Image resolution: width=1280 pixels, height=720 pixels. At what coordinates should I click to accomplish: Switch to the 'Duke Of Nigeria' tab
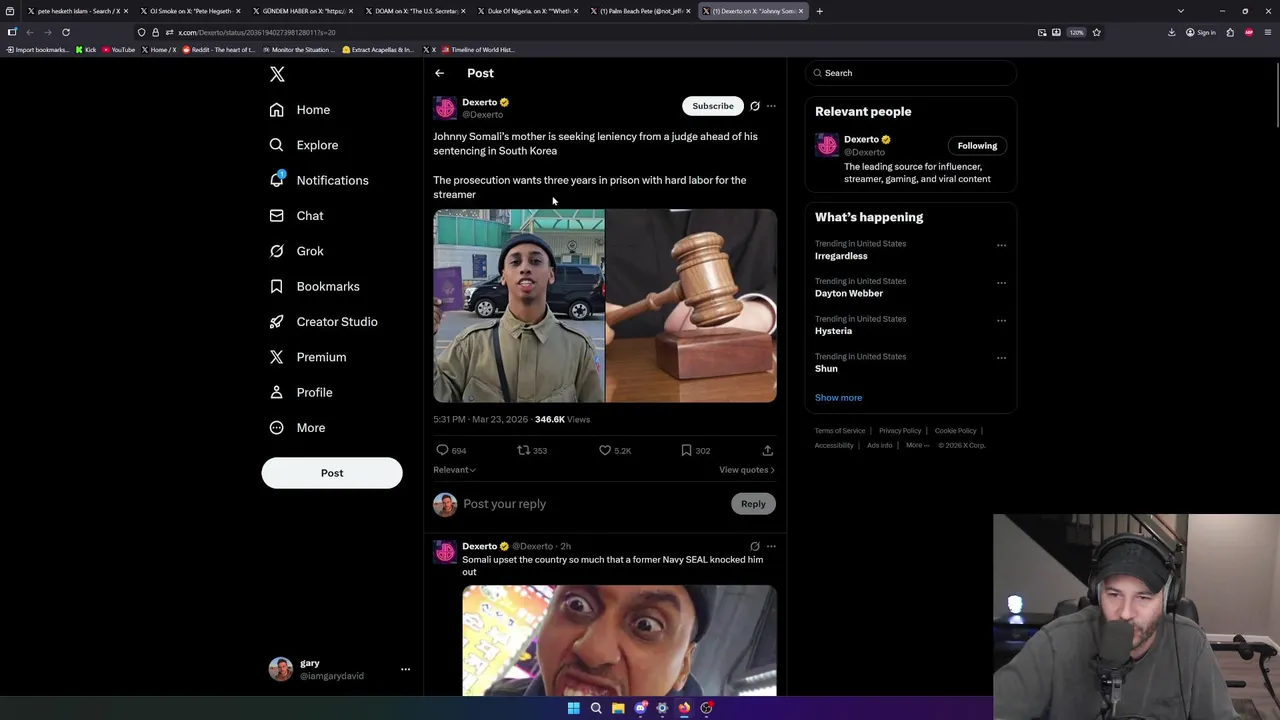coord(527,11)
